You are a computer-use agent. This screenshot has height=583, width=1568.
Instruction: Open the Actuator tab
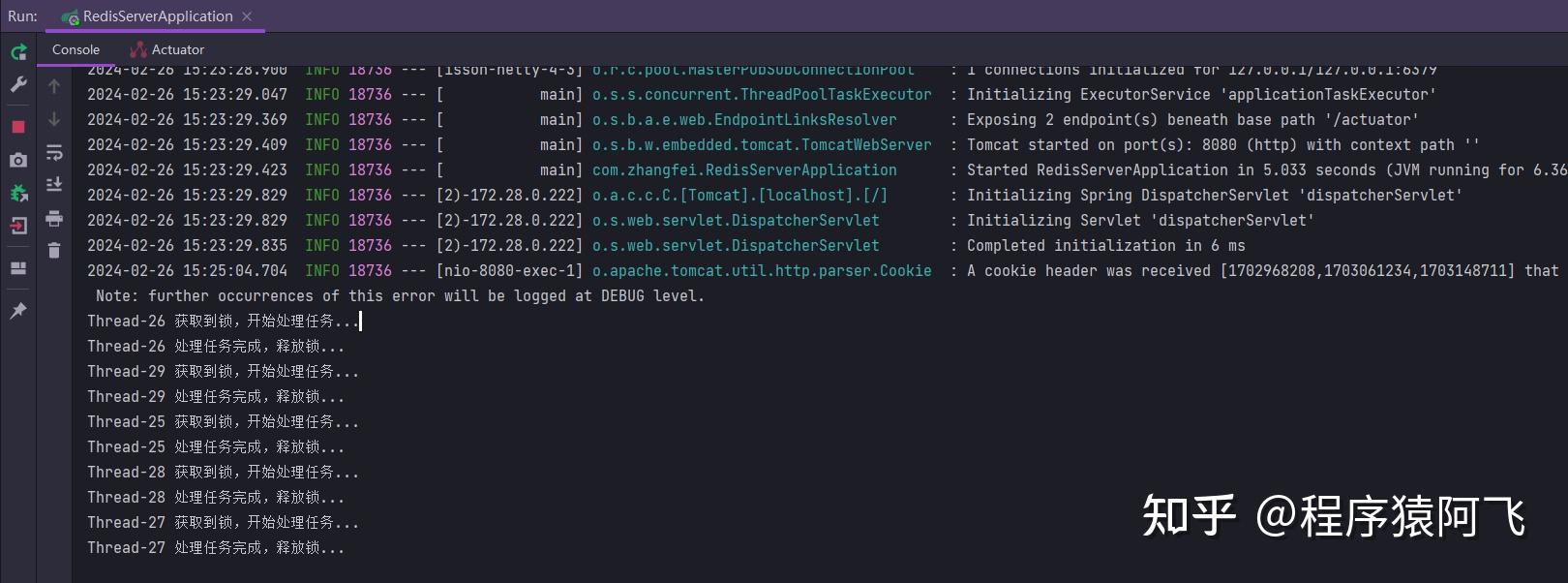click(x=167, y=49)
